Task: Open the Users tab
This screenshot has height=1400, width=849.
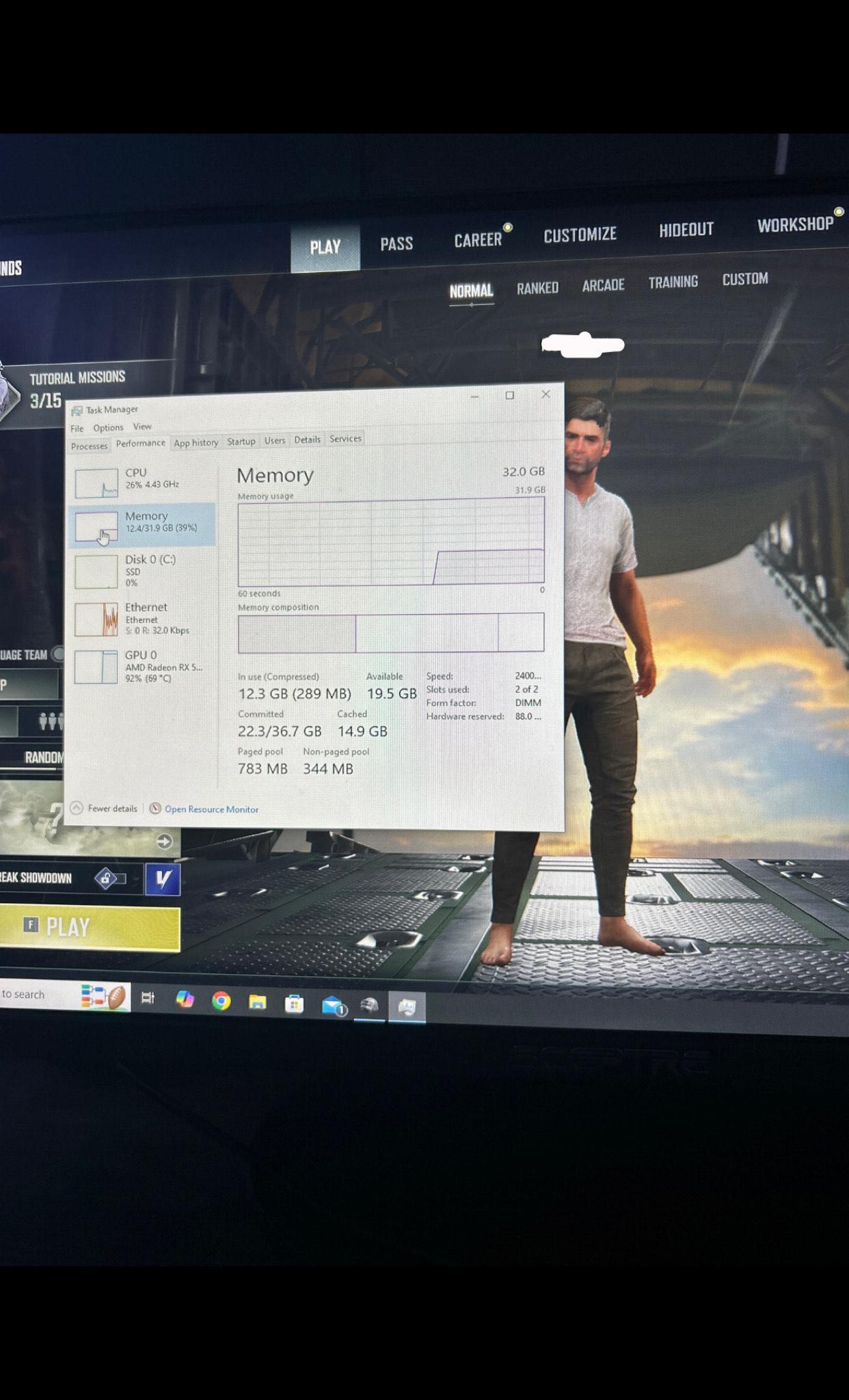Action: [275, 440]
